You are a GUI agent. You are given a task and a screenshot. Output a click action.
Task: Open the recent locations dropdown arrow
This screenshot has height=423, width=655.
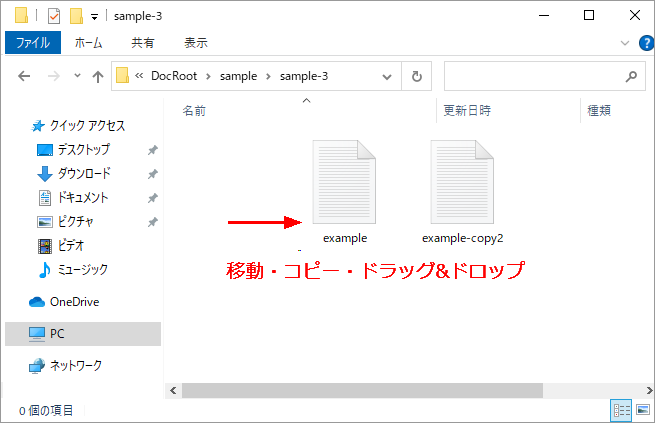tap(76, 76)
